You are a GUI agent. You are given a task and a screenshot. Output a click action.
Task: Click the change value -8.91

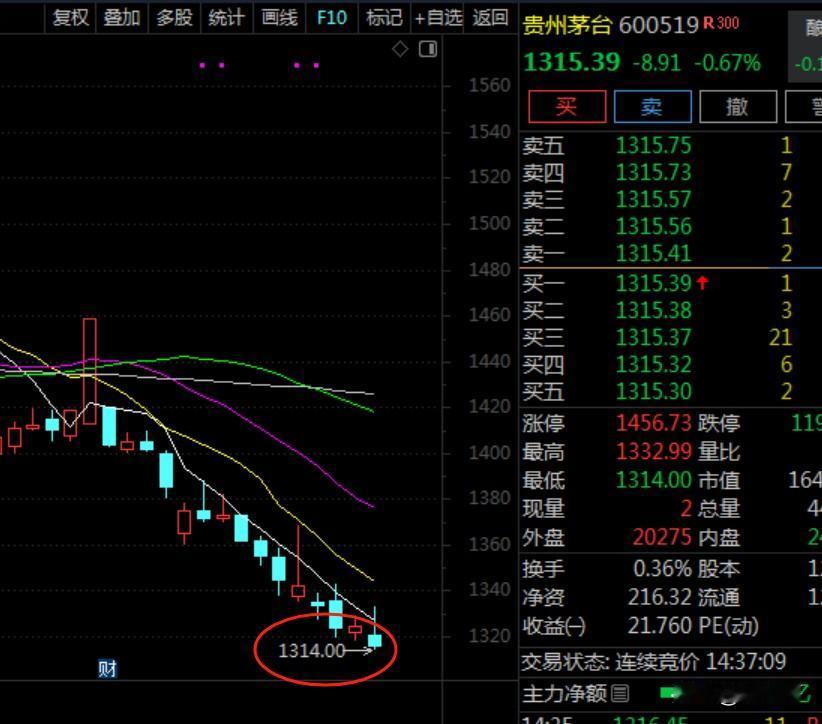click(x=656, y=63)
